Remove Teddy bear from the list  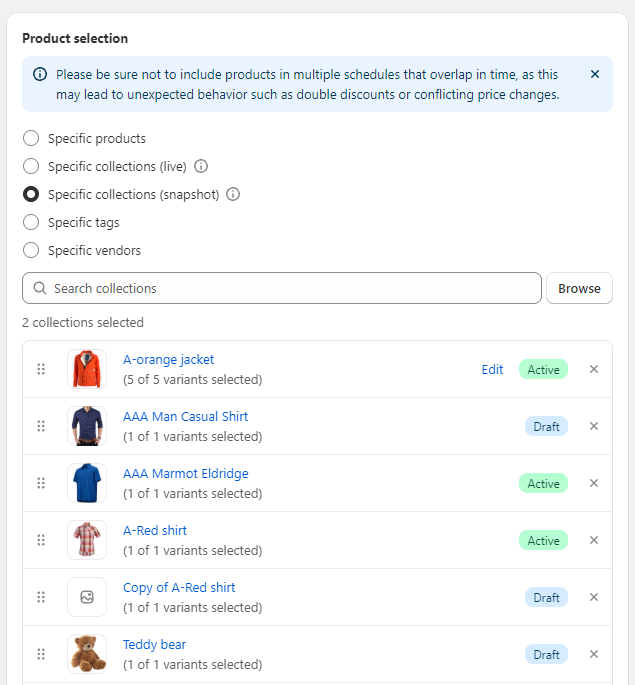tap(594, 654)
